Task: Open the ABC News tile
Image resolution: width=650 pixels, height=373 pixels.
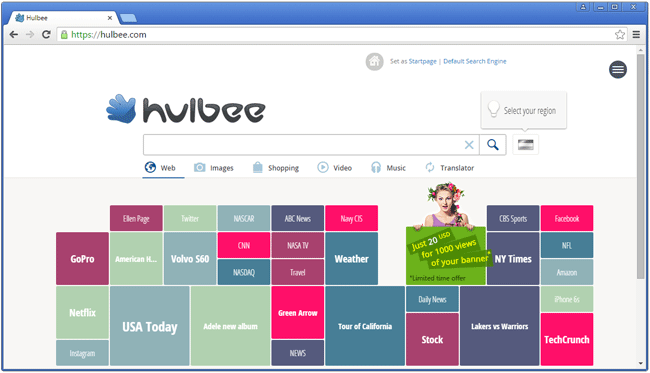Action: coord(298,218)
